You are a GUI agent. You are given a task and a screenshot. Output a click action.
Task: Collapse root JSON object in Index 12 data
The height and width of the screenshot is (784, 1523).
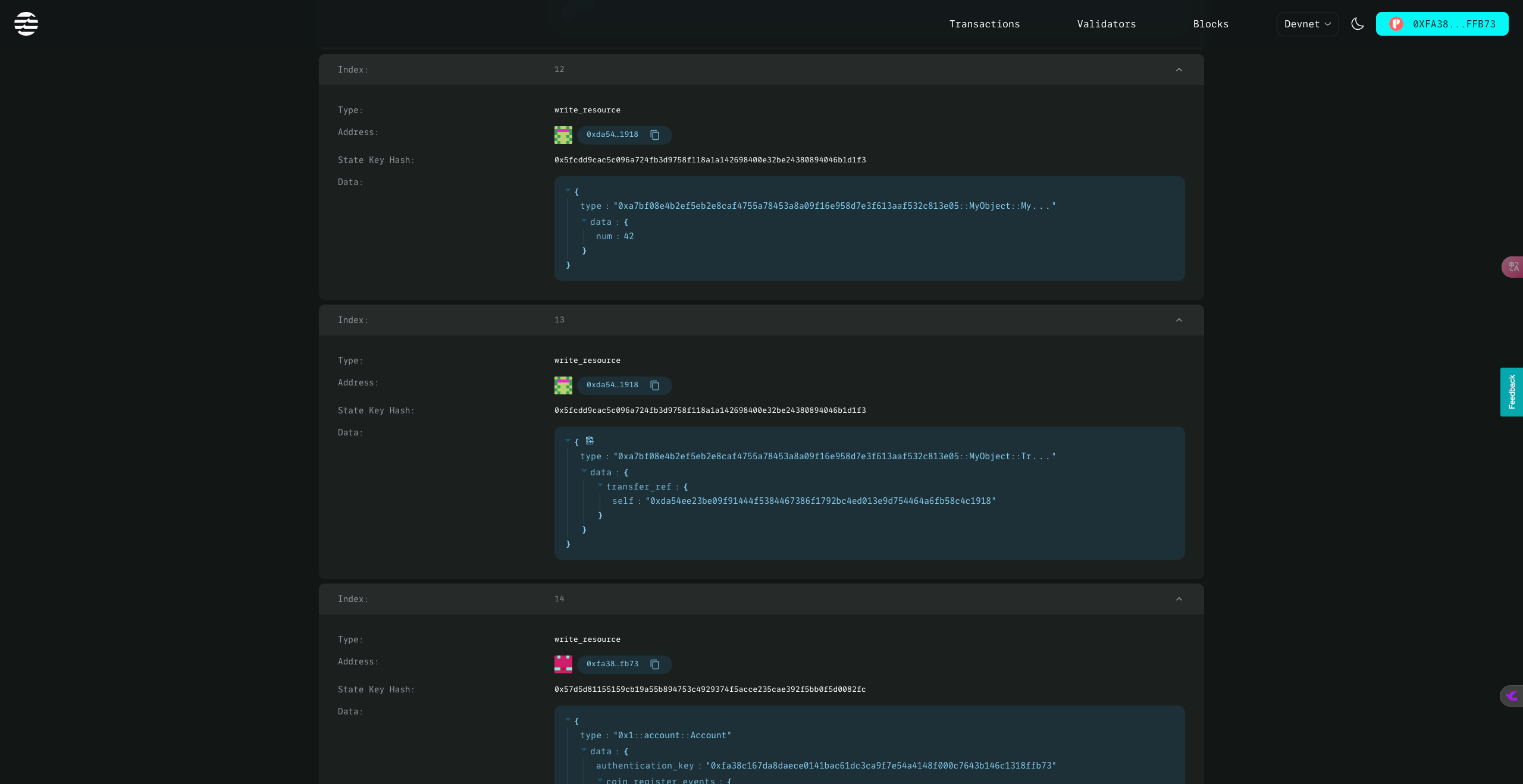(x=568, y=190)
